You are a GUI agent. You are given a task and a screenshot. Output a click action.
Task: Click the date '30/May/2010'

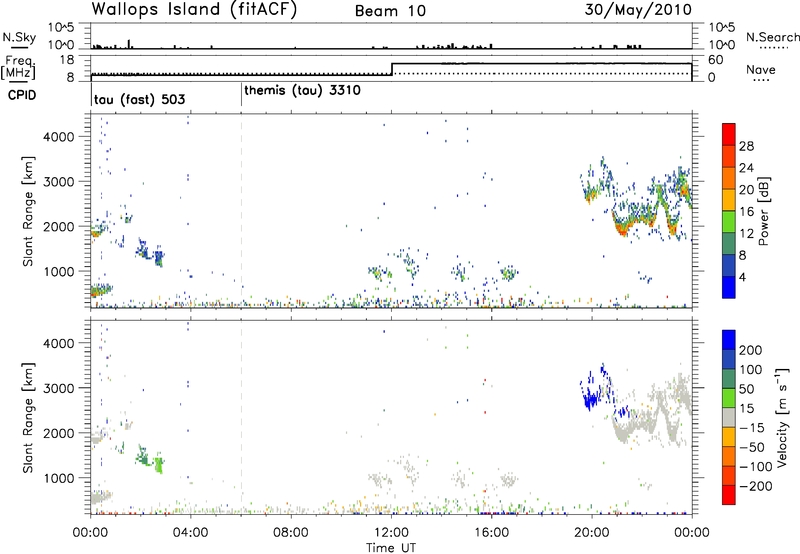tap(638, 10)
